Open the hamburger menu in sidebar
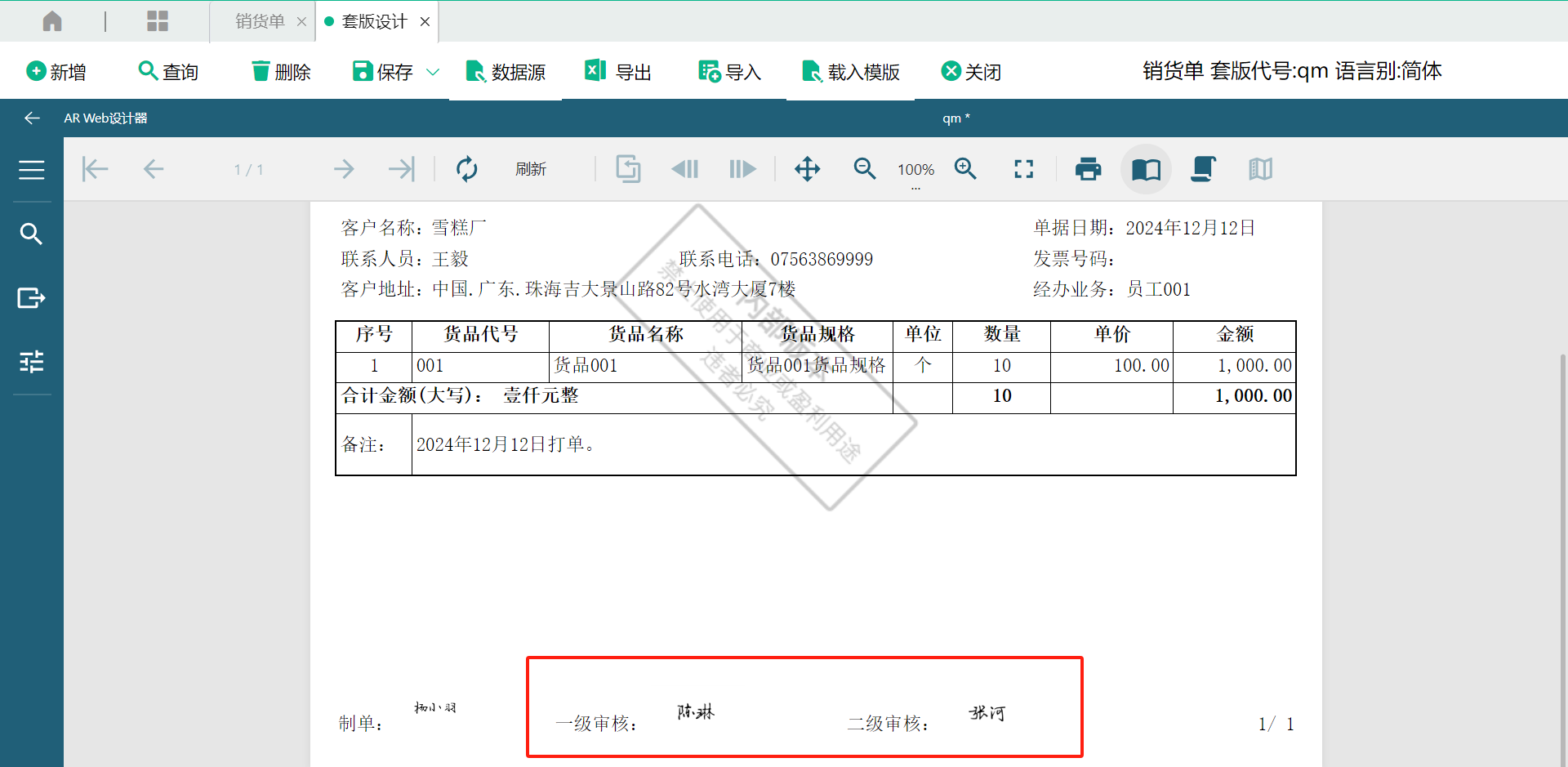1568x767 pixels. coord(32,170)
